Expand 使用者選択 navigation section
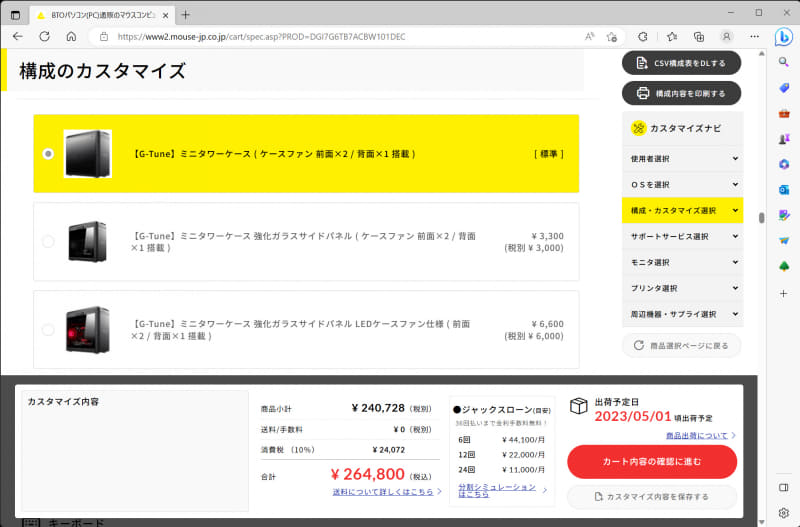Viewport: 800px width, 527px height. pos(682,159)
